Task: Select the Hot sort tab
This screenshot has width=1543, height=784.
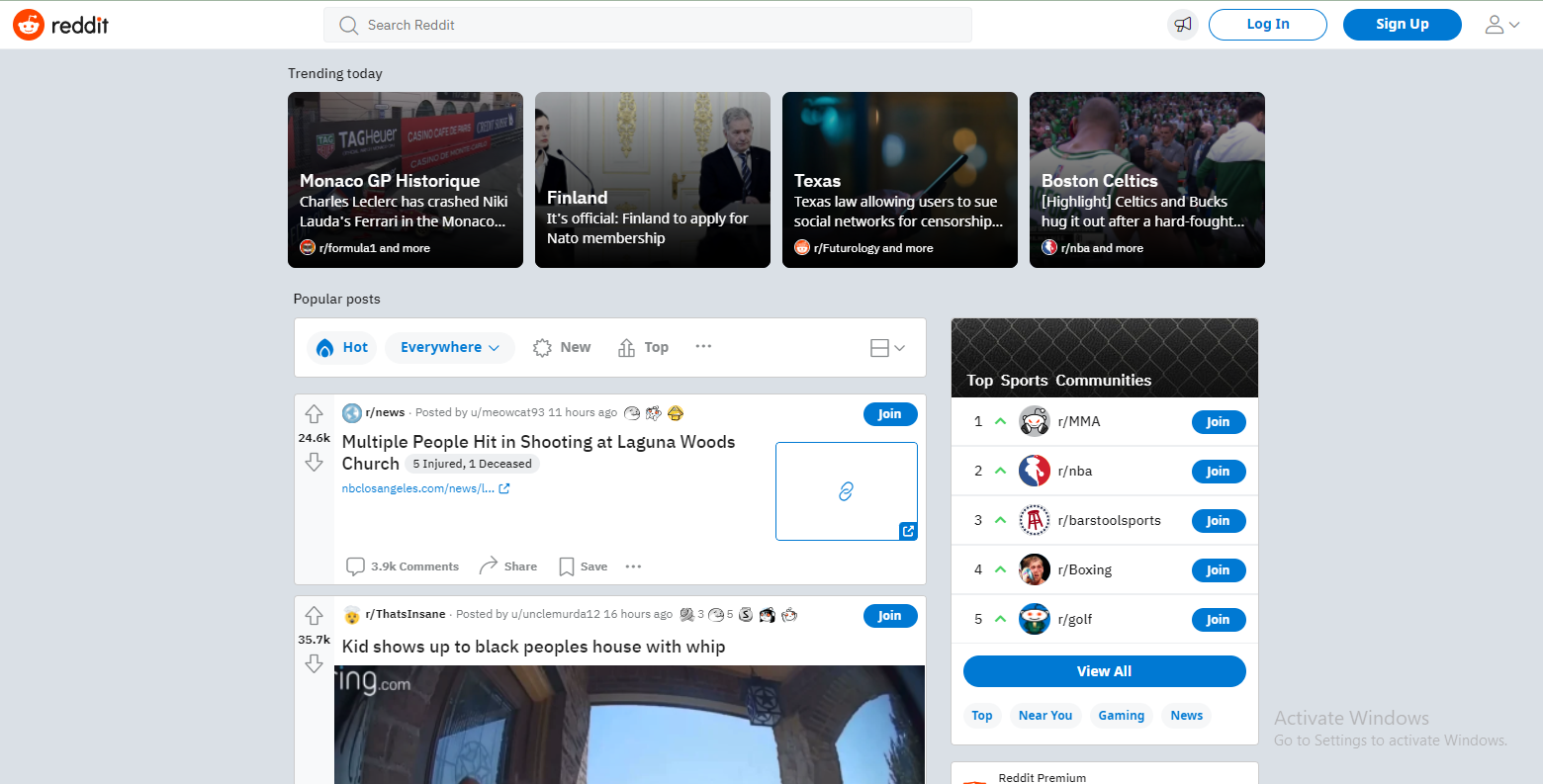Action: pos(342,347)
